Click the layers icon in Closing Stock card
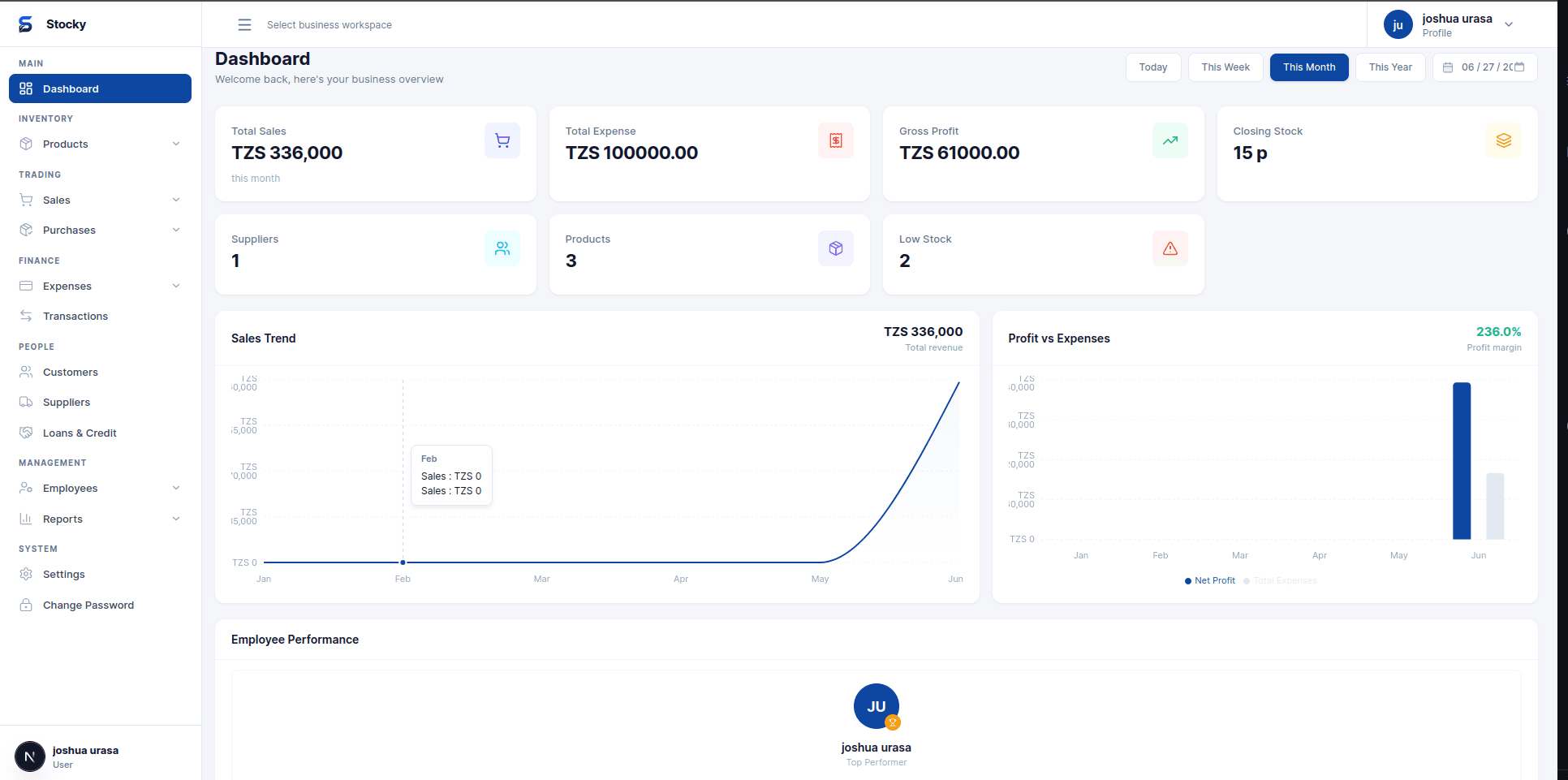This screenshot has height=780, width=1568. point(1504,140)
